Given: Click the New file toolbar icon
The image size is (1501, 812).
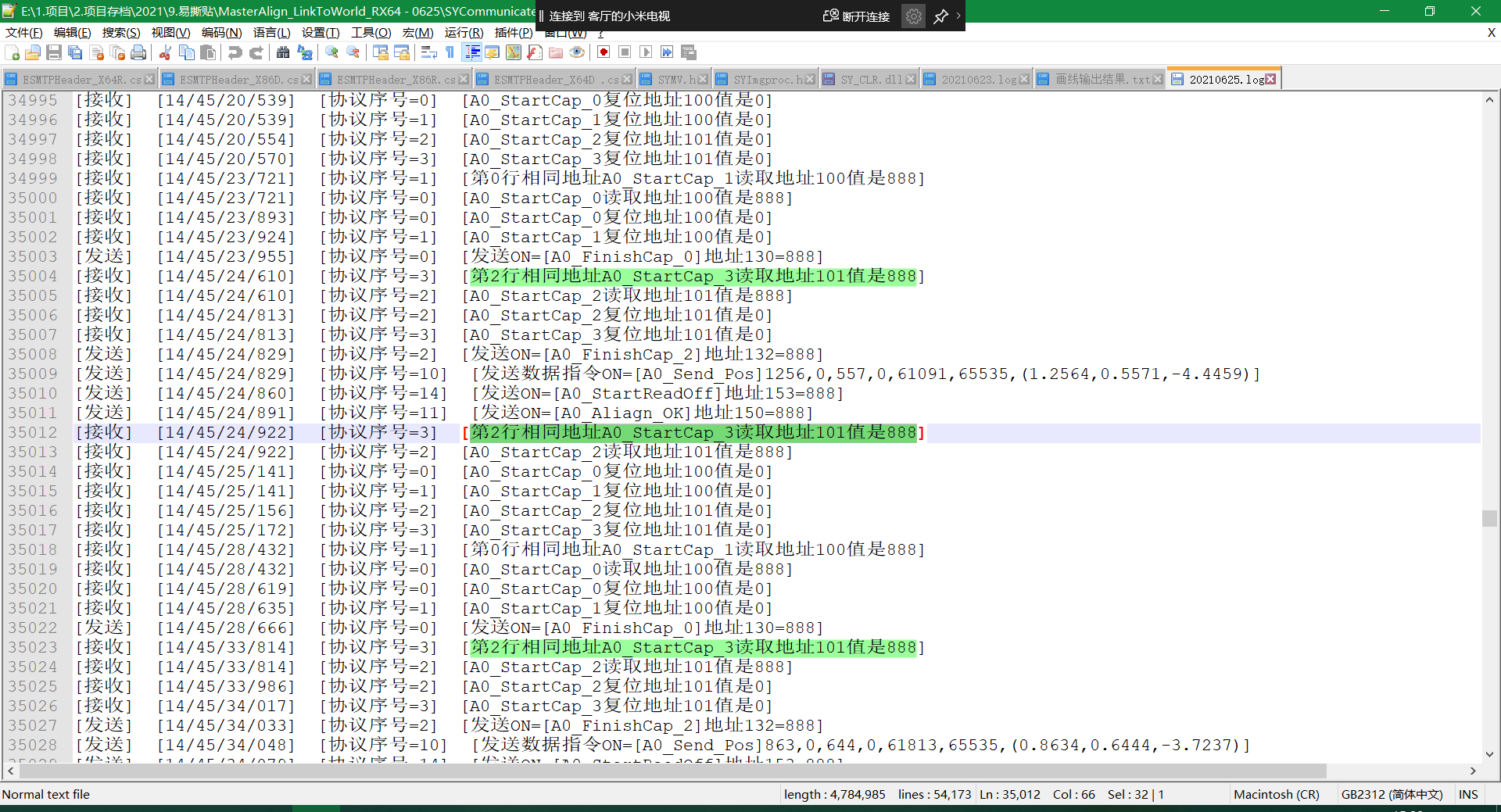Looking at the screenshot, I should pyautogui.click(x=13, y=52).
